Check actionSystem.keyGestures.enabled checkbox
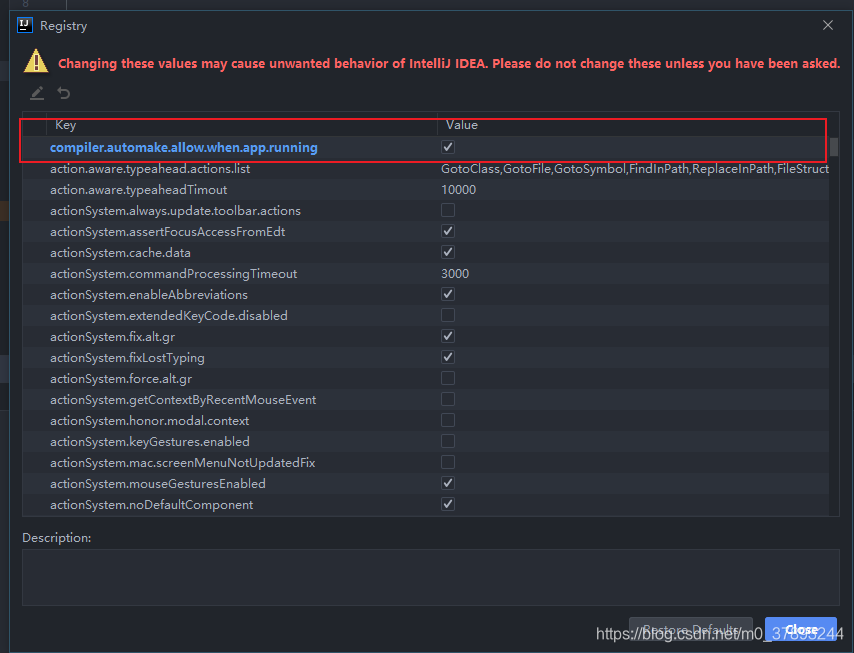 coord(448,441)
